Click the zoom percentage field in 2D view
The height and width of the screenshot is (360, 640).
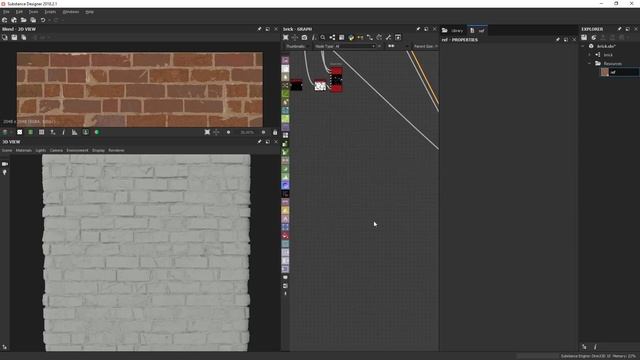(247, 132)
